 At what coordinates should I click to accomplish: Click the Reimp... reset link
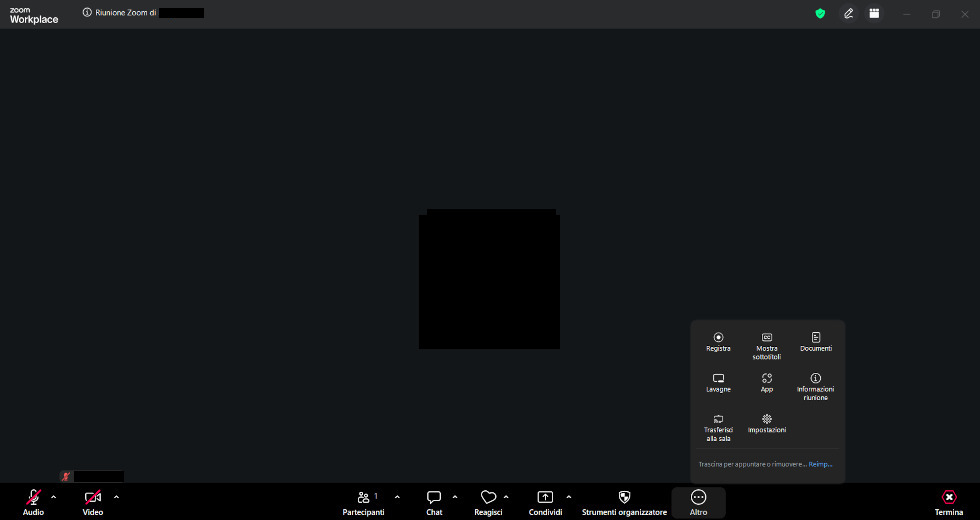[820, 464]
